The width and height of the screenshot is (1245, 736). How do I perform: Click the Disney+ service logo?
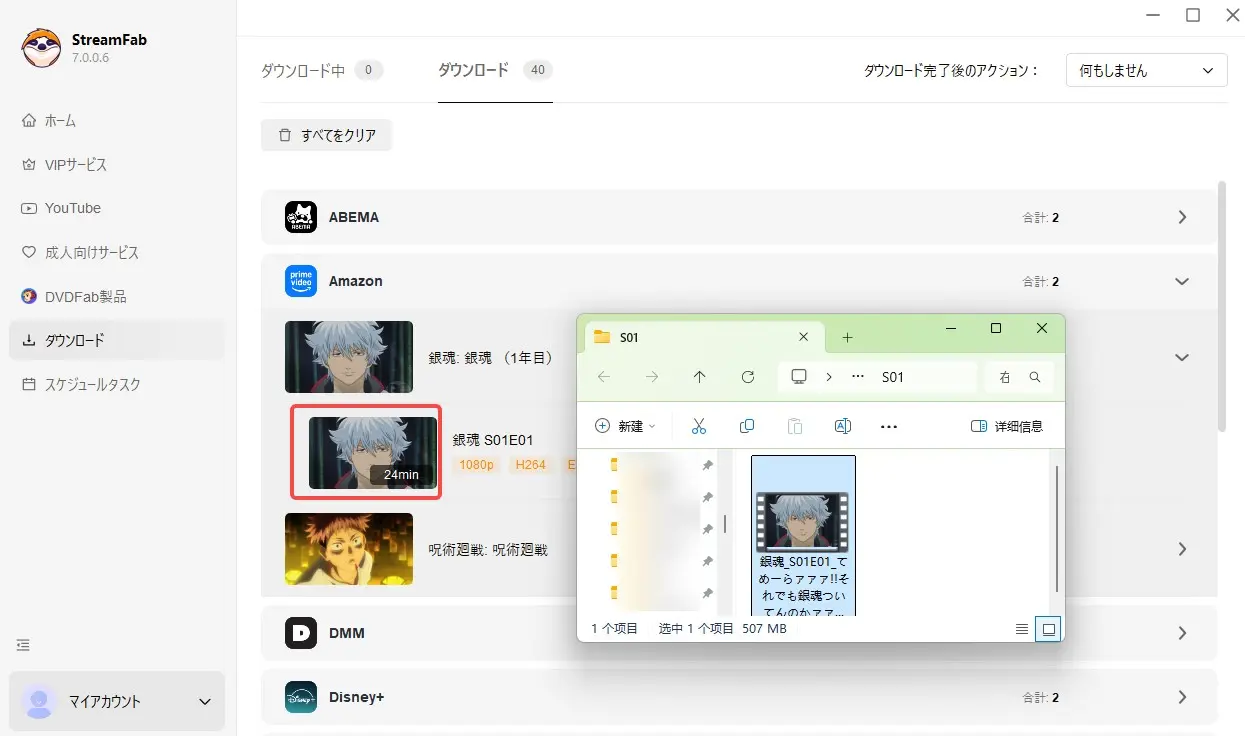click(301, 697)
